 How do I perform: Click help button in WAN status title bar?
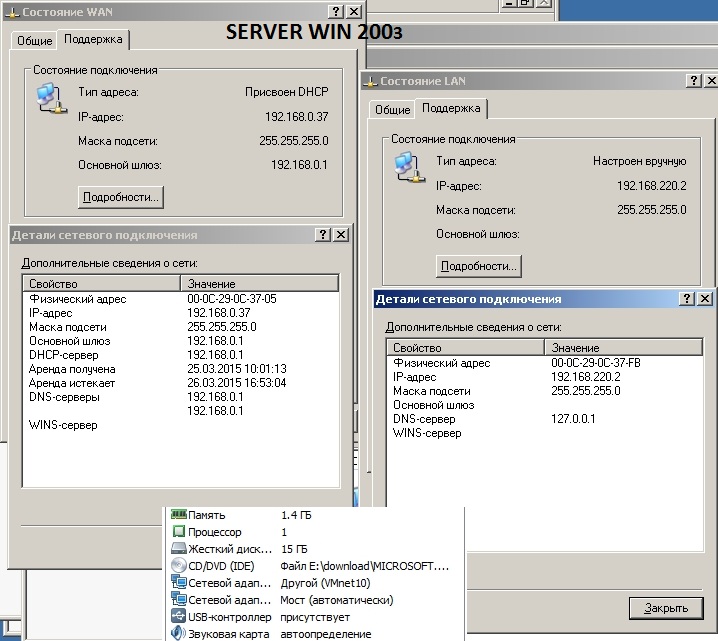tap(336, 11)
